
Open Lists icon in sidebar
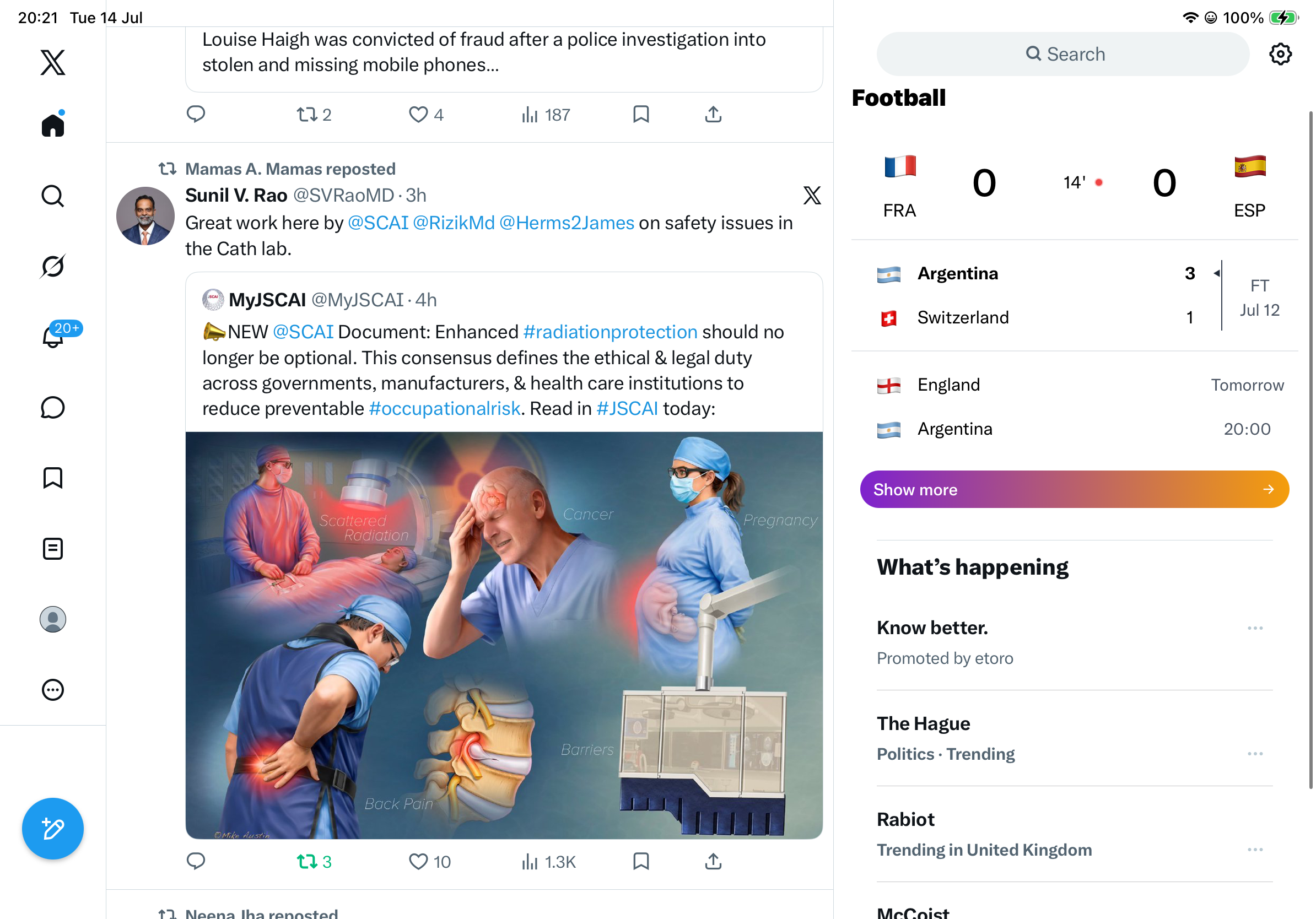click(53, 548)
